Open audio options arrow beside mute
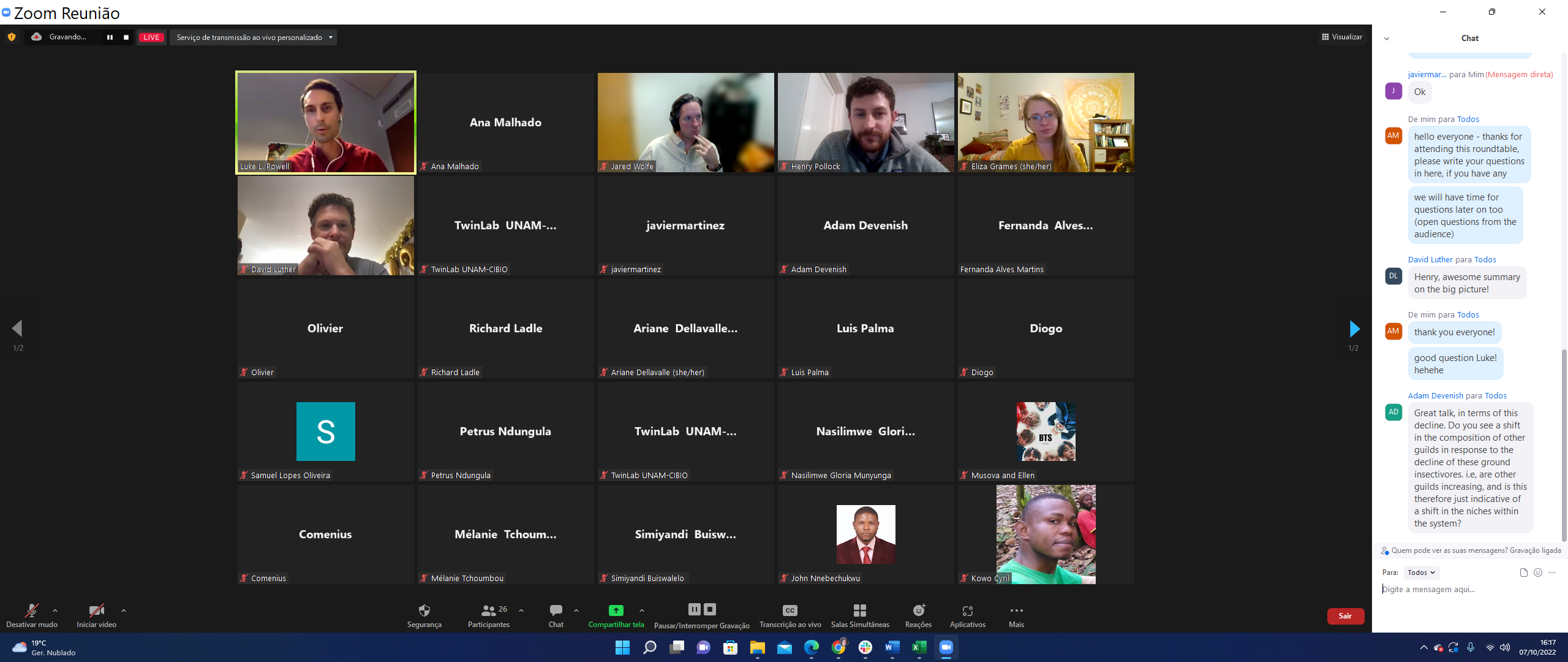The height and width of the screenshot is (662, 1568). pos(55,611)
